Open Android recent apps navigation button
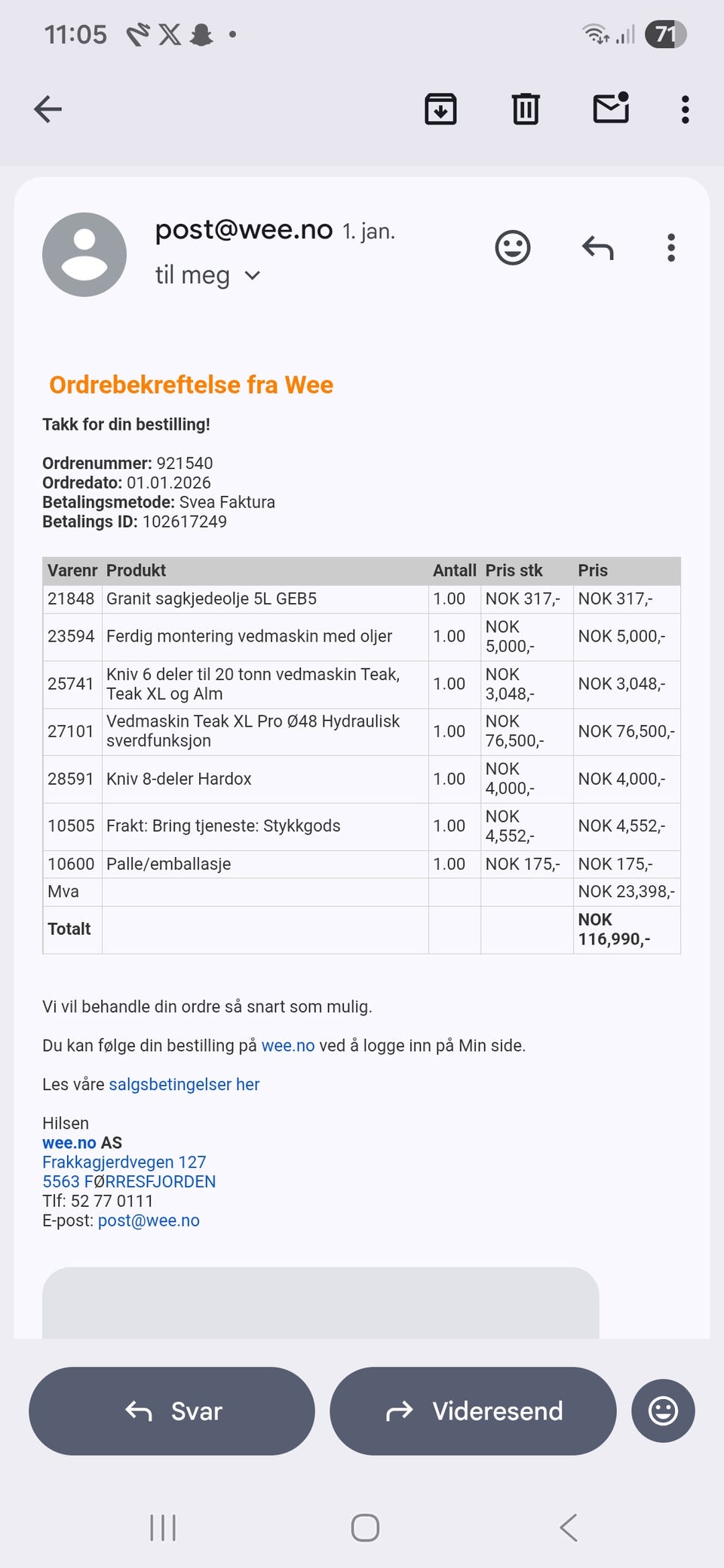The width and height of the screenshot is (724, 1568). coord(163,1528)
